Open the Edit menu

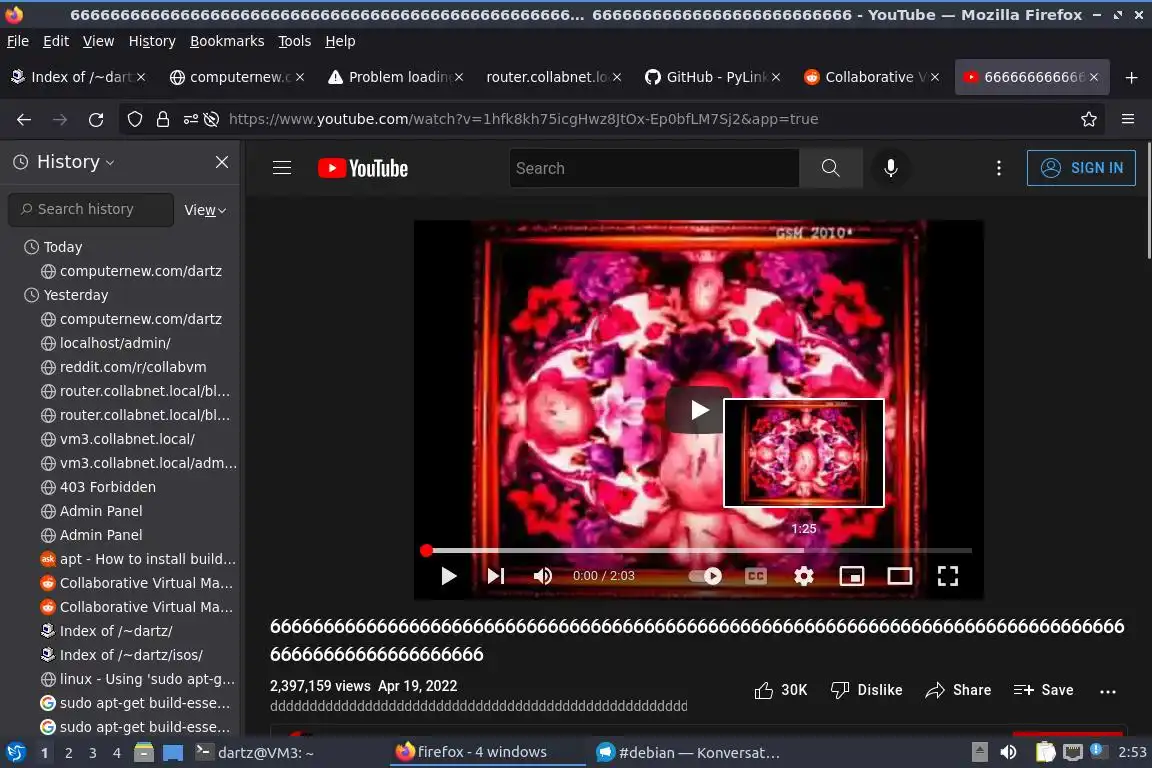click(x=56, y=41)
